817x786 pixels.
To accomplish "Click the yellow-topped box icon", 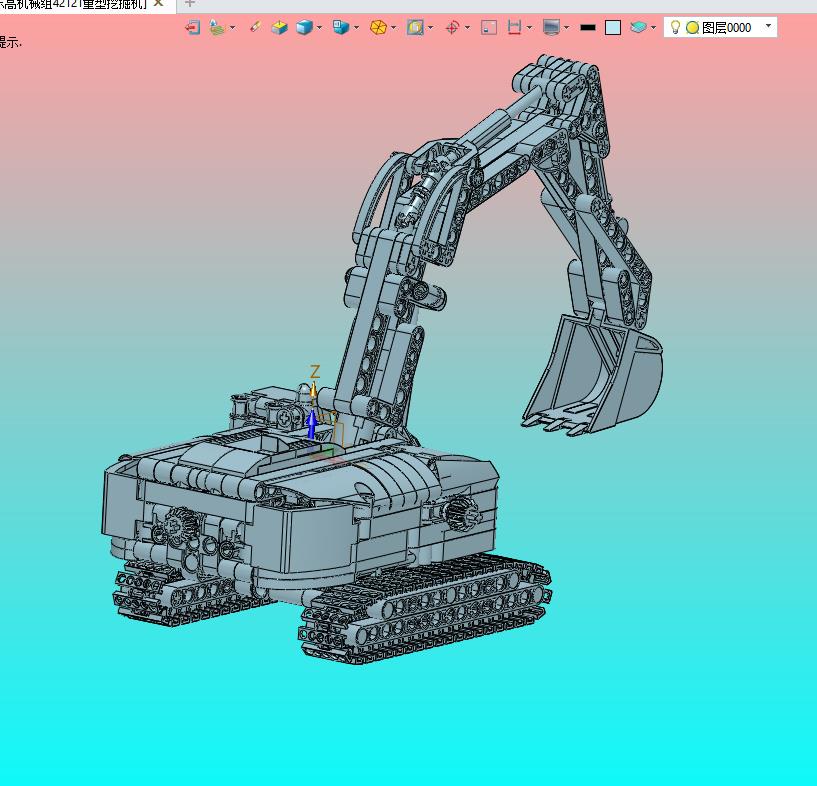I will pos(280,28).
